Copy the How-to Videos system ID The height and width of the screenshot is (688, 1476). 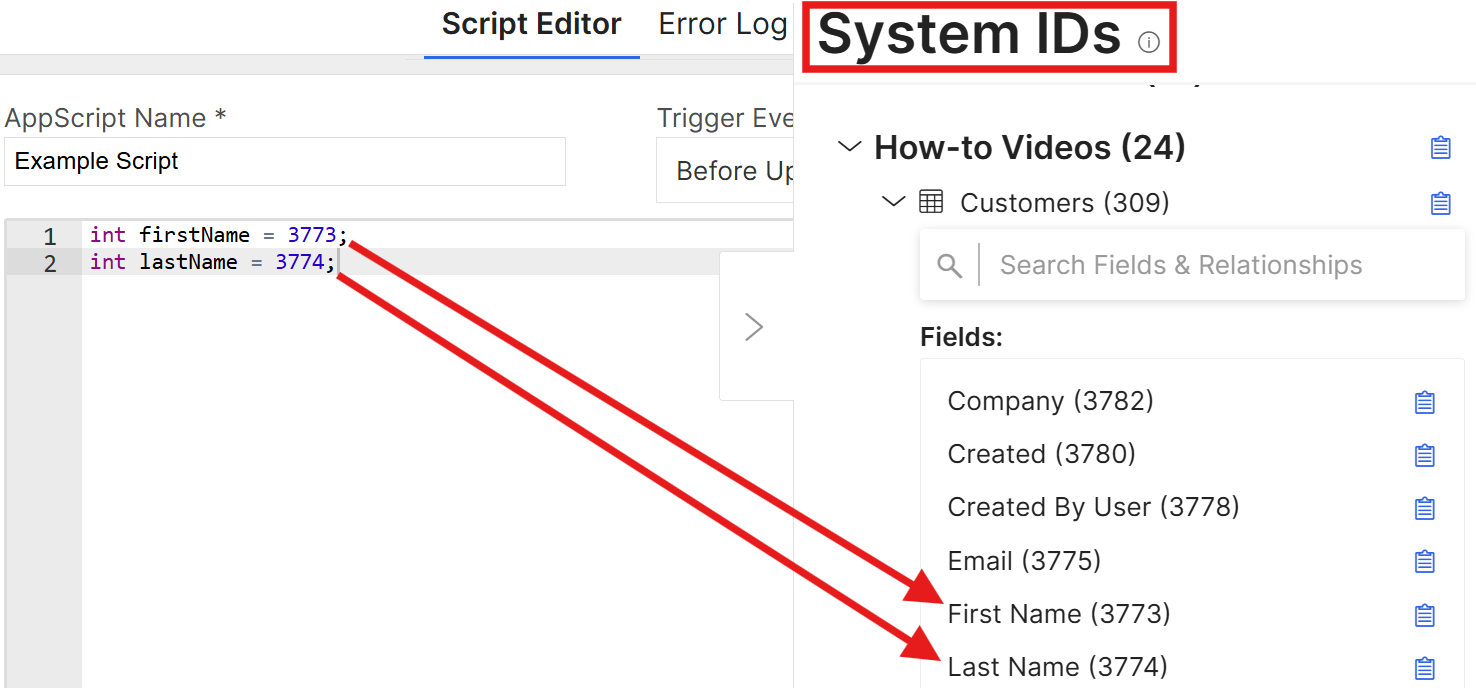[1440, 148]
